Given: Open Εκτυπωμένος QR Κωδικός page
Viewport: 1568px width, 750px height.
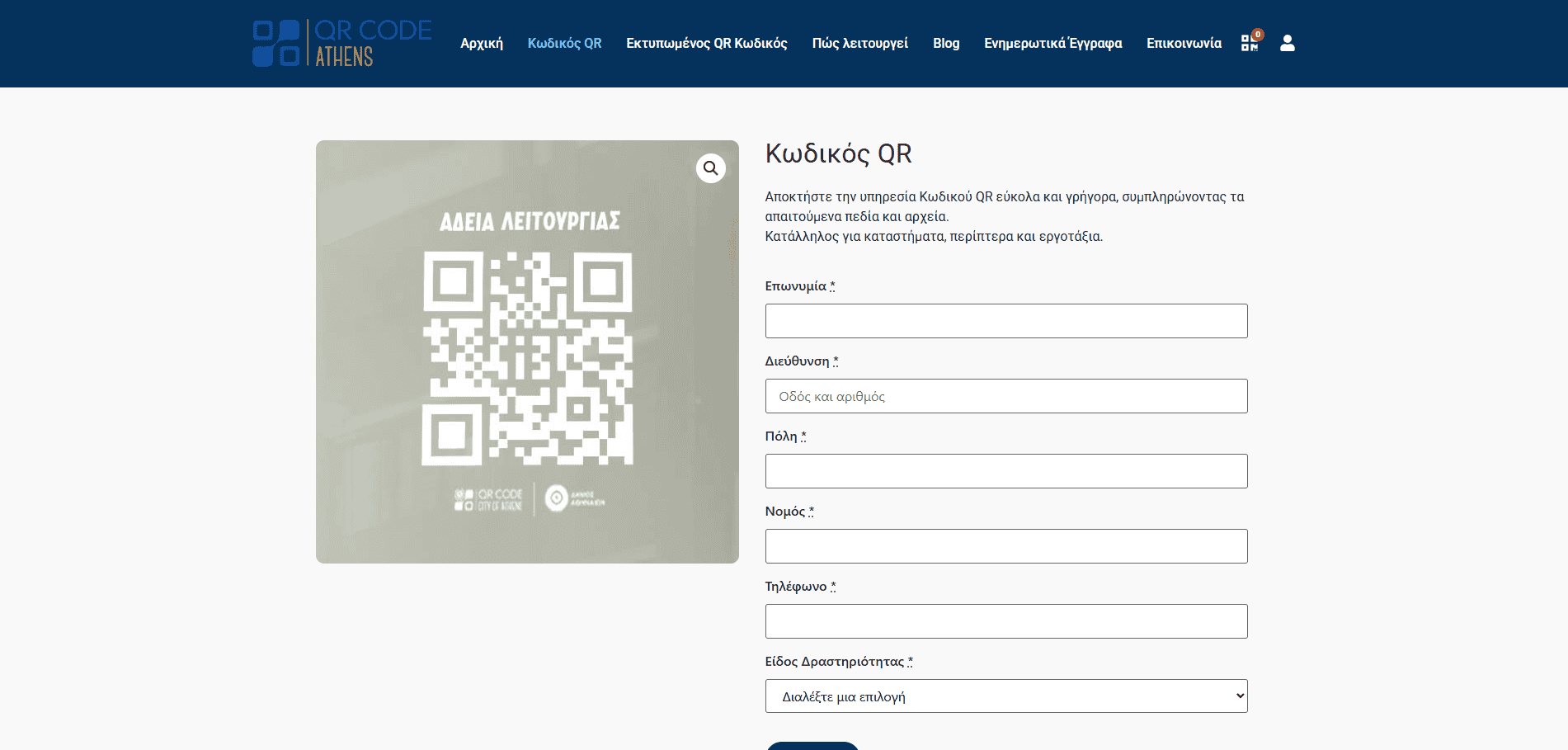Looking at the screenshot, I should pyautogui.click(x=706, y=44).
